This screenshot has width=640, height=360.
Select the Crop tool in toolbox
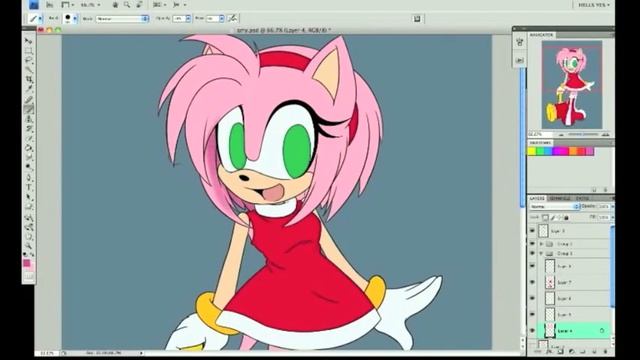pyautogui.click(x=29, y=80)
